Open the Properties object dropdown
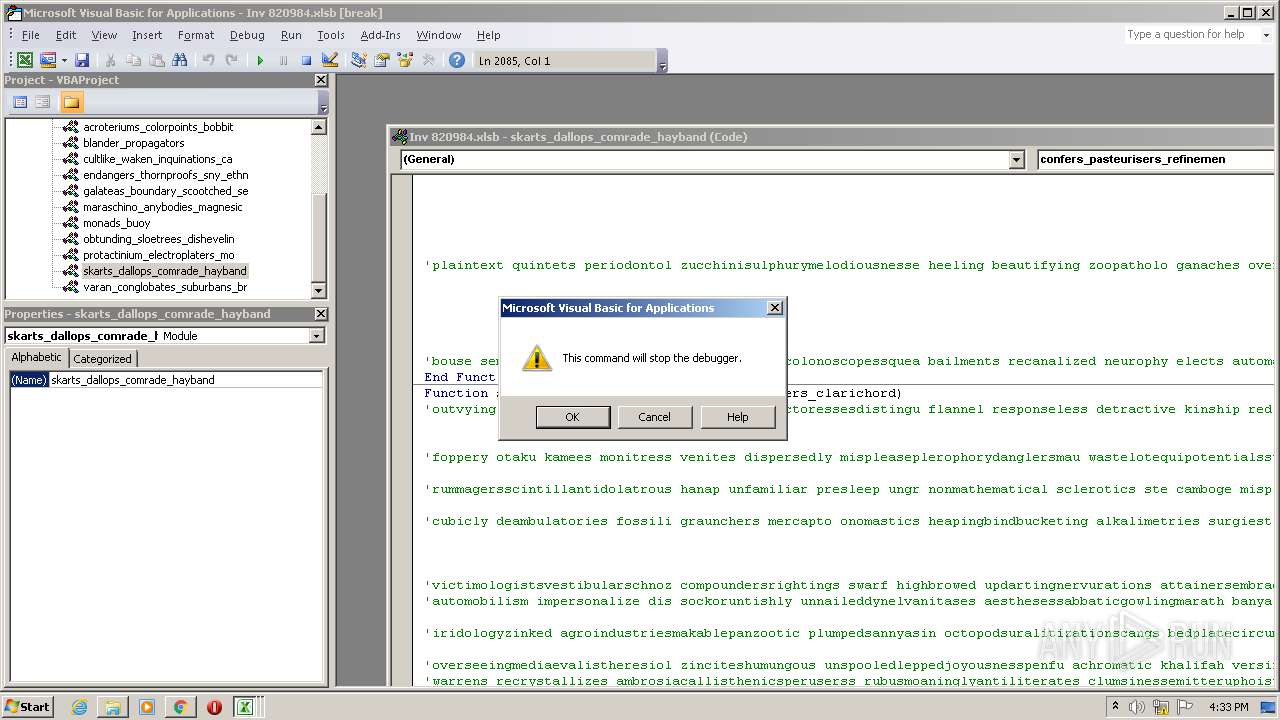 [x=317, y=336]
